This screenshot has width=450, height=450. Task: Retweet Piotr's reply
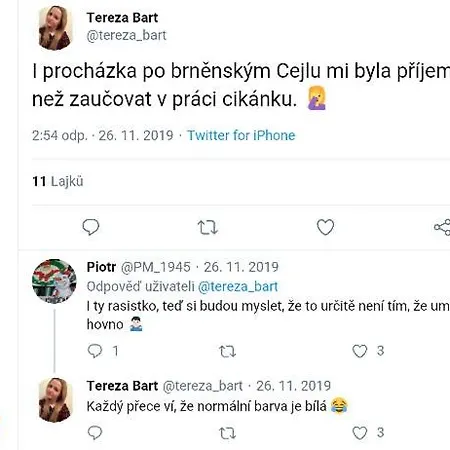[227, 351]
